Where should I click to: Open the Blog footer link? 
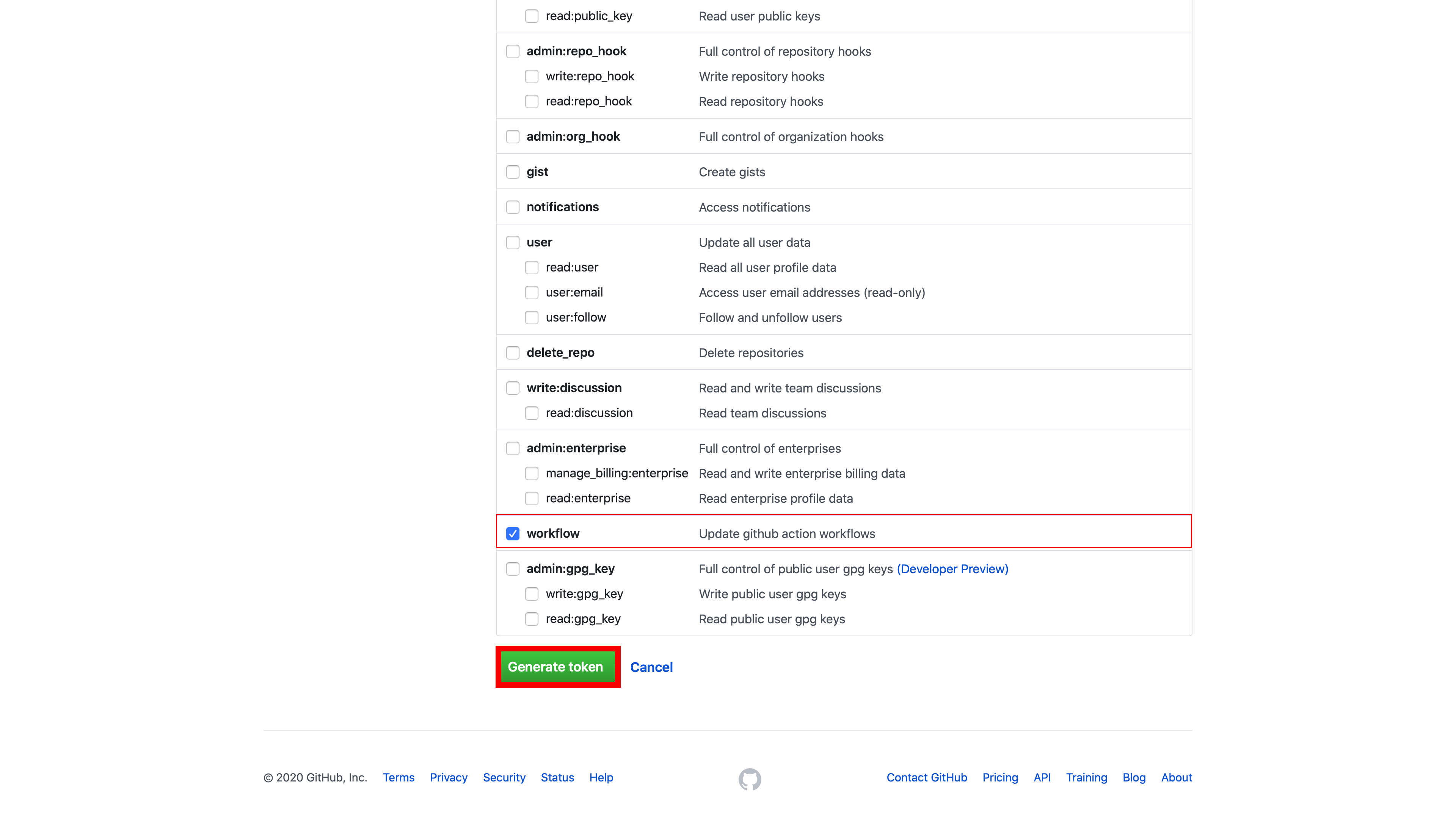click(x=1134, y=778)
